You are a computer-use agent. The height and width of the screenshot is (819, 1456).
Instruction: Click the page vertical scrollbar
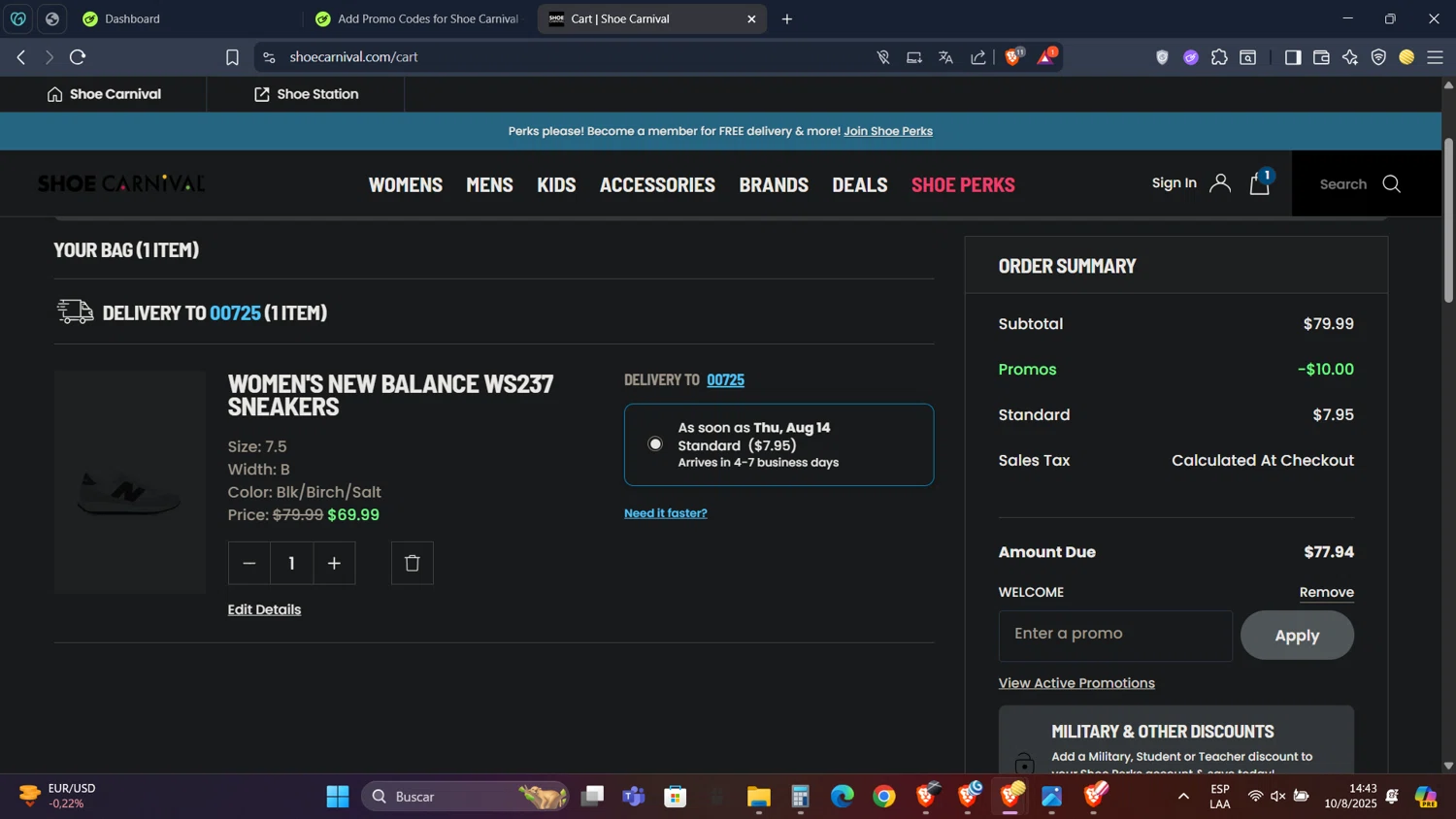(x=1448, y=221)
